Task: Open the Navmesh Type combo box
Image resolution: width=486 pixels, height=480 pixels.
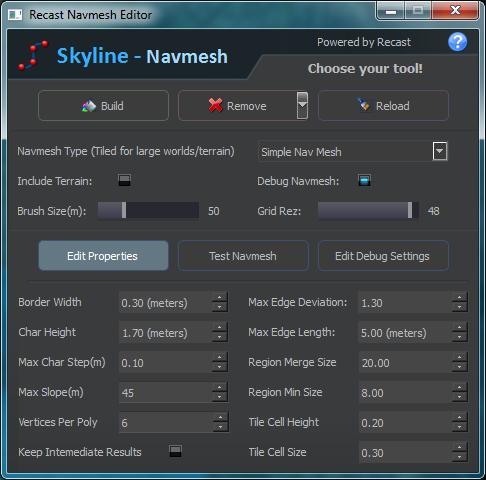Action: pyautogui.click(x=352, y=152)
